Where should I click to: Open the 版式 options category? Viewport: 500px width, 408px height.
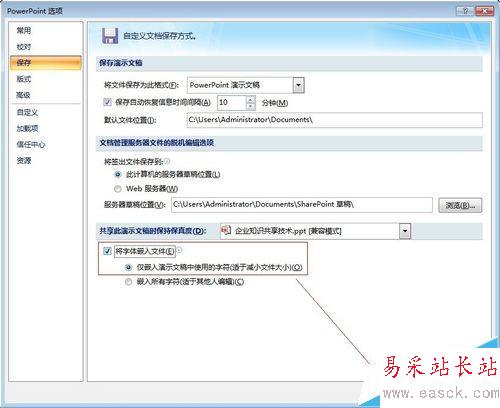24,79
